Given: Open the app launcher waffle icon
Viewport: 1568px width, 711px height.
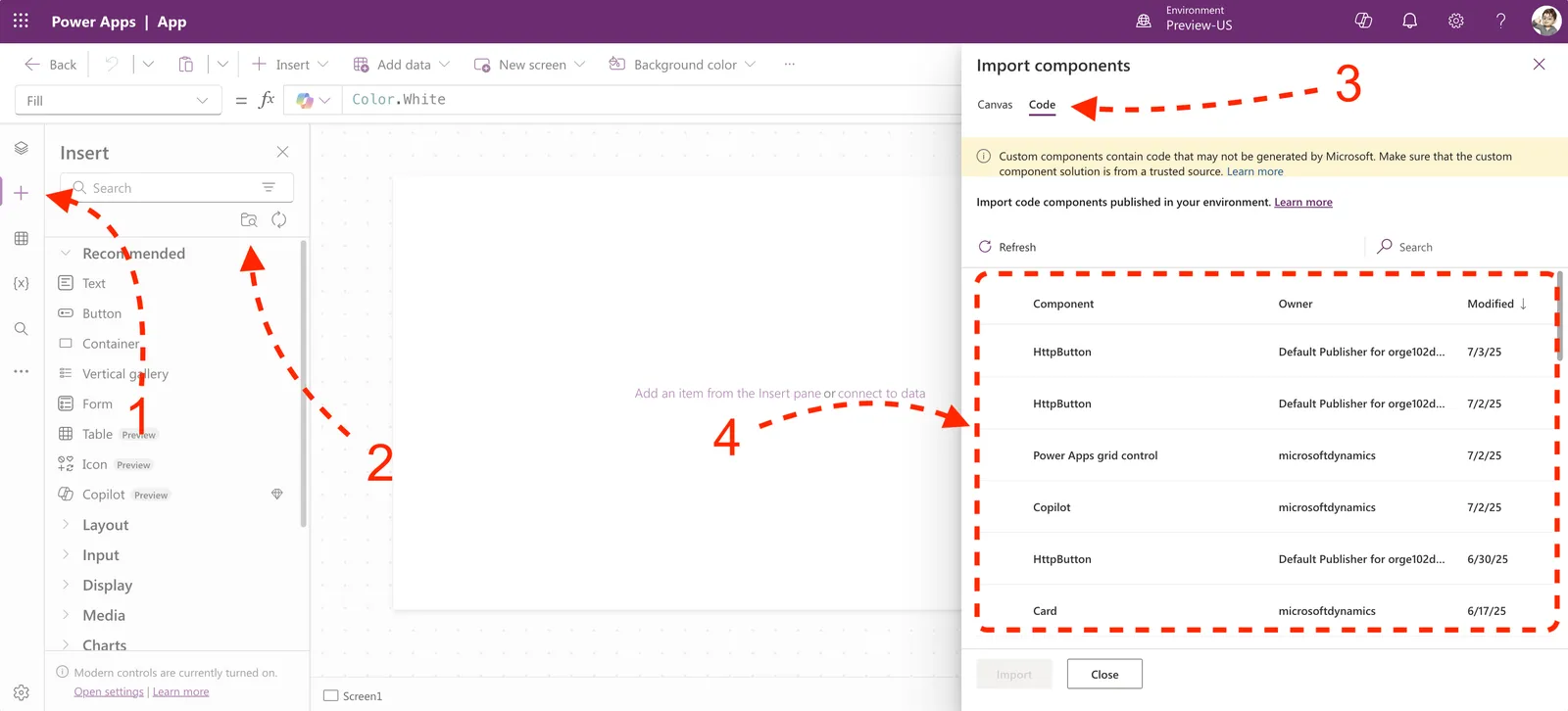Looking at the screenshot, I should pos(21,21).
